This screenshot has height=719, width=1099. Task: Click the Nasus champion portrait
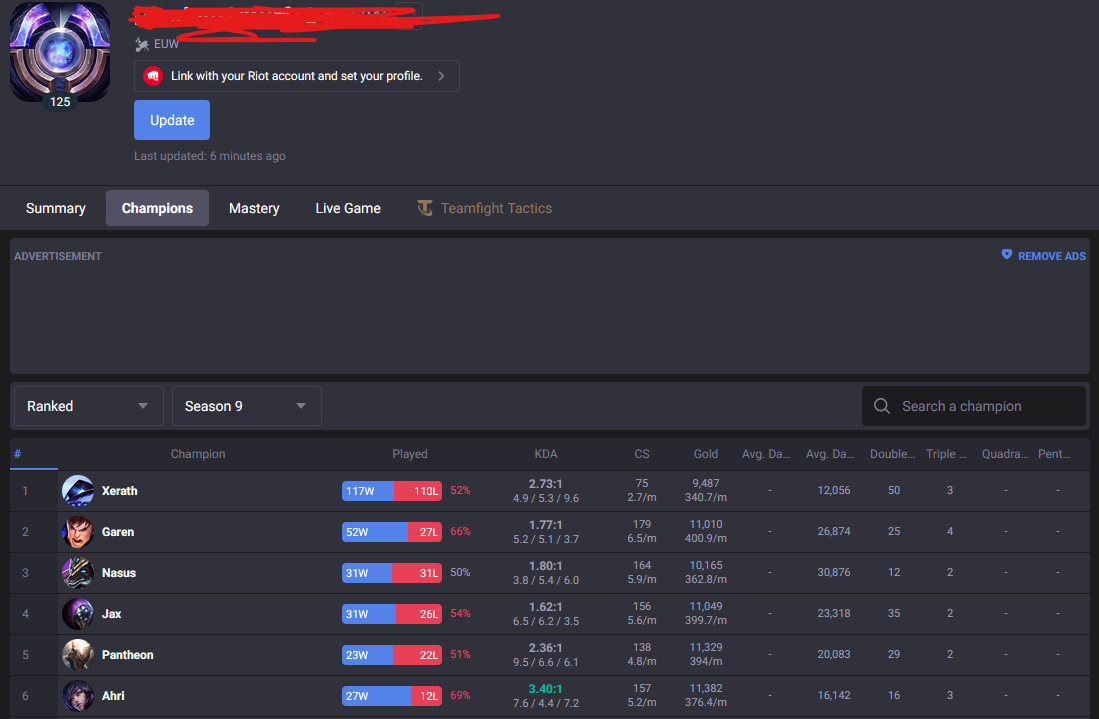point(78,573)
